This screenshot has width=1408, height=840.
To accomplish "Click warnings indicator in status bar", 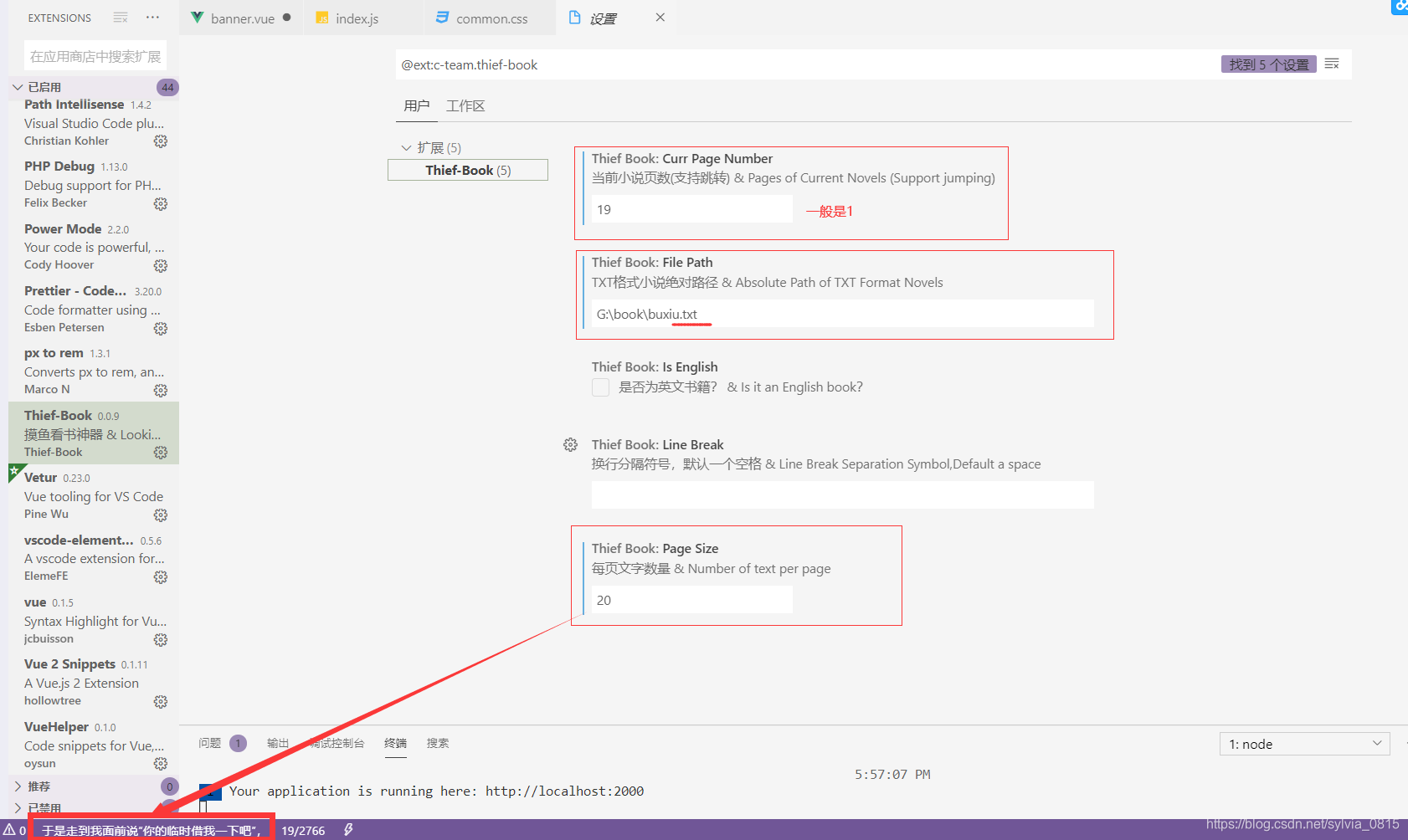I will tap(14, 830).
